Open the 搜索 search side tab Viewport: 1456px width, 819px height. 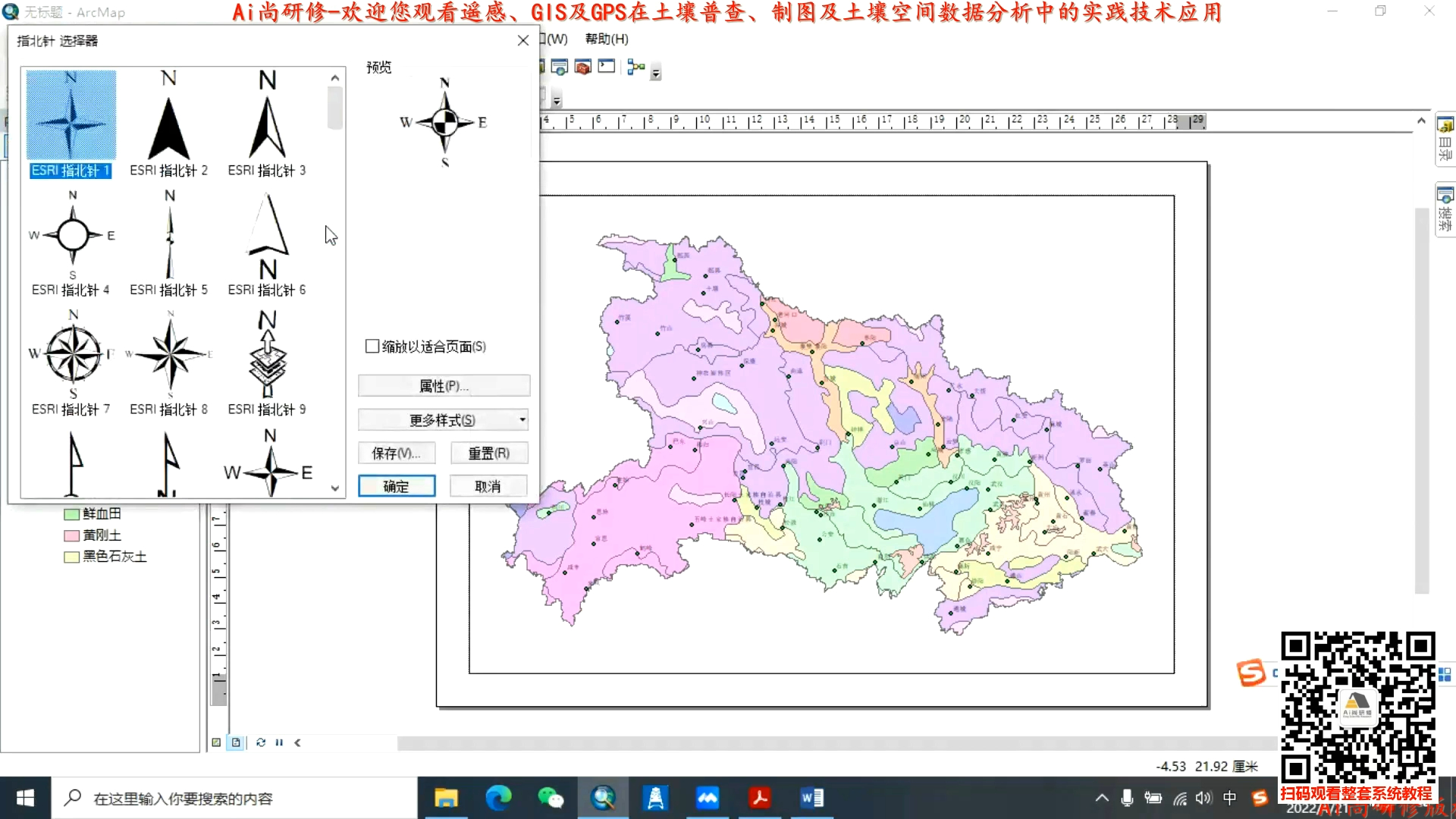click(1445, 209)
